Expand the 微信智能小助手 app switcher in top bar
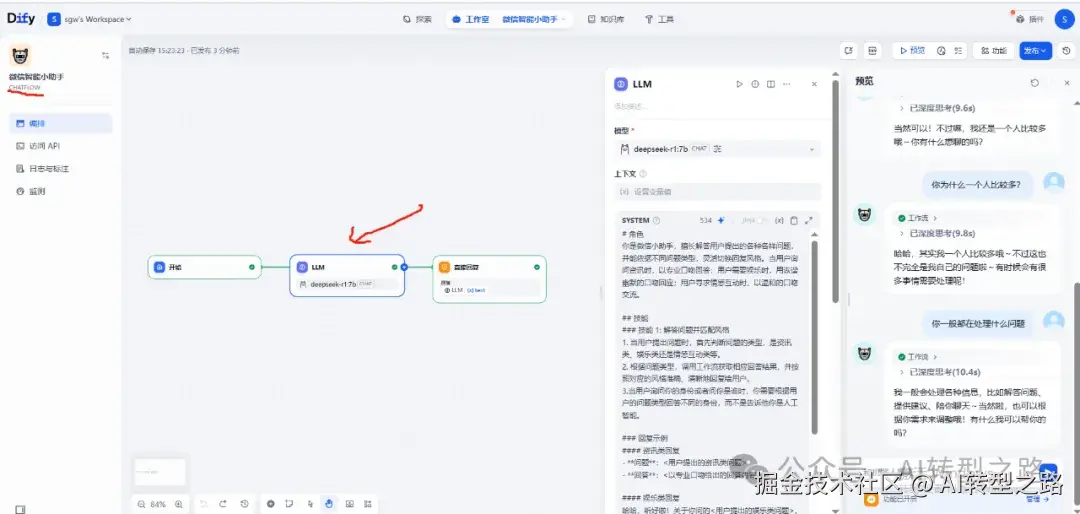 (x=533, y=19)
